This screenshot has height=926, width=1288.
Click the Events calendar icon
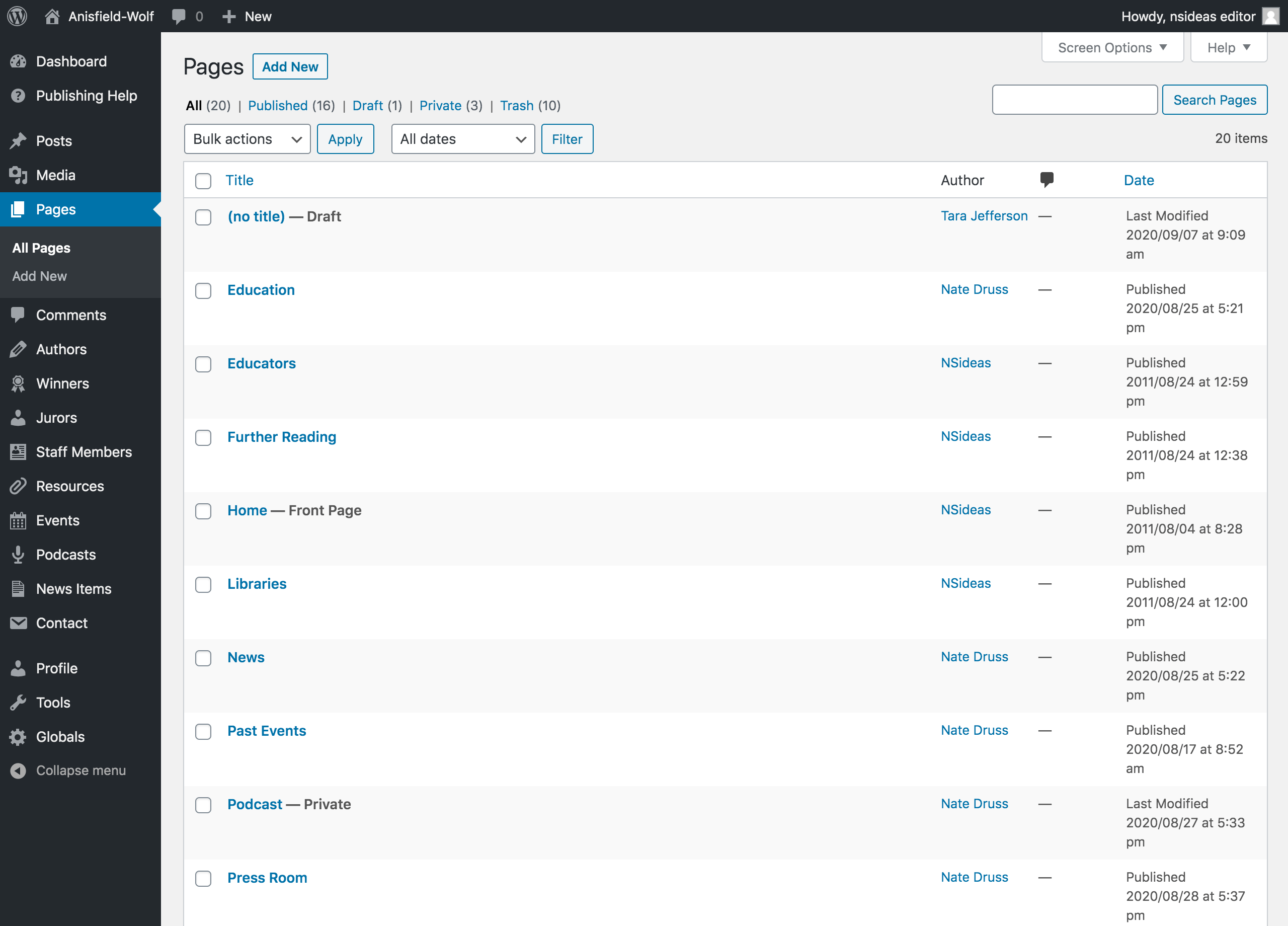[x=18, y=520]
